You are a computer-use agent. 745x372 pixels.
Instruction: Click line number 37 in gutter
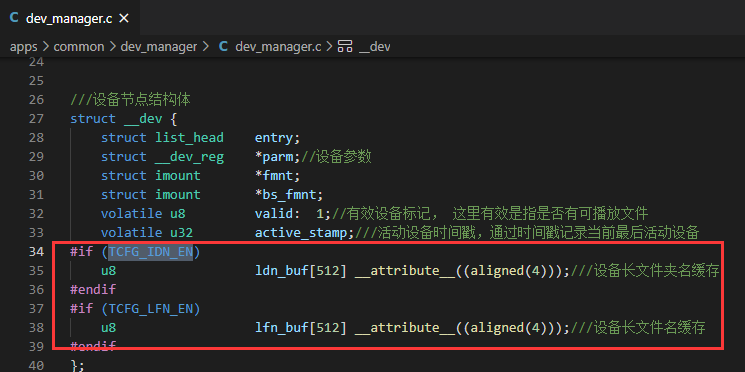click(x=36, y=309)
